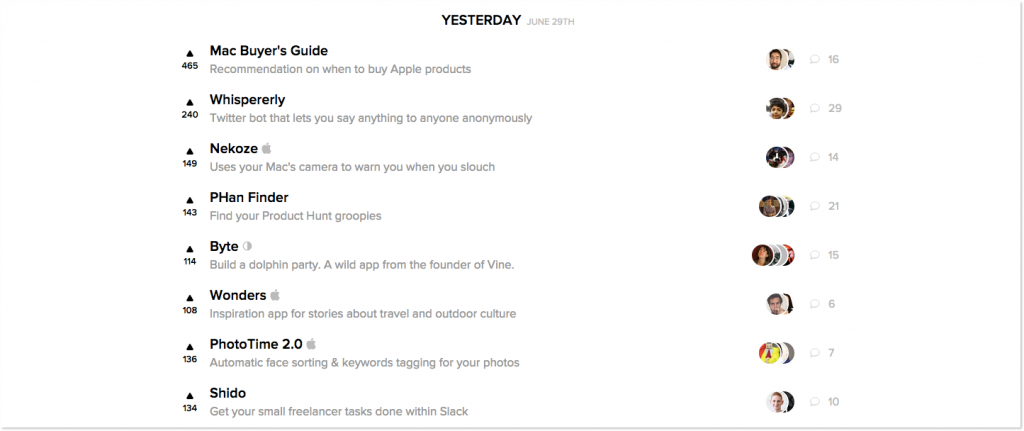Click the maker avatars on Byte row
Screen dimensions: 1024x431
pos(773,255)
